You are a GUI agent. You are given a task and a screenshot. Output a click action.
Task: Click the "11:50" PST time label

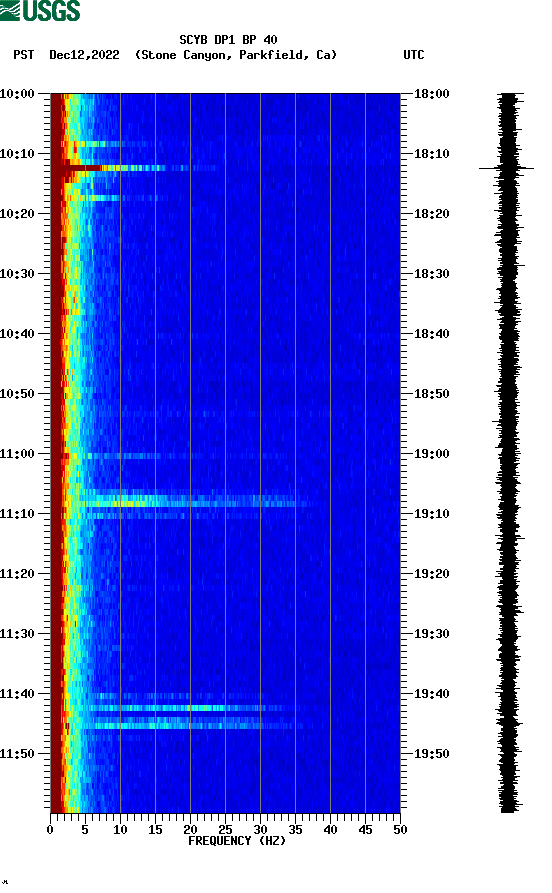[17, 753]
